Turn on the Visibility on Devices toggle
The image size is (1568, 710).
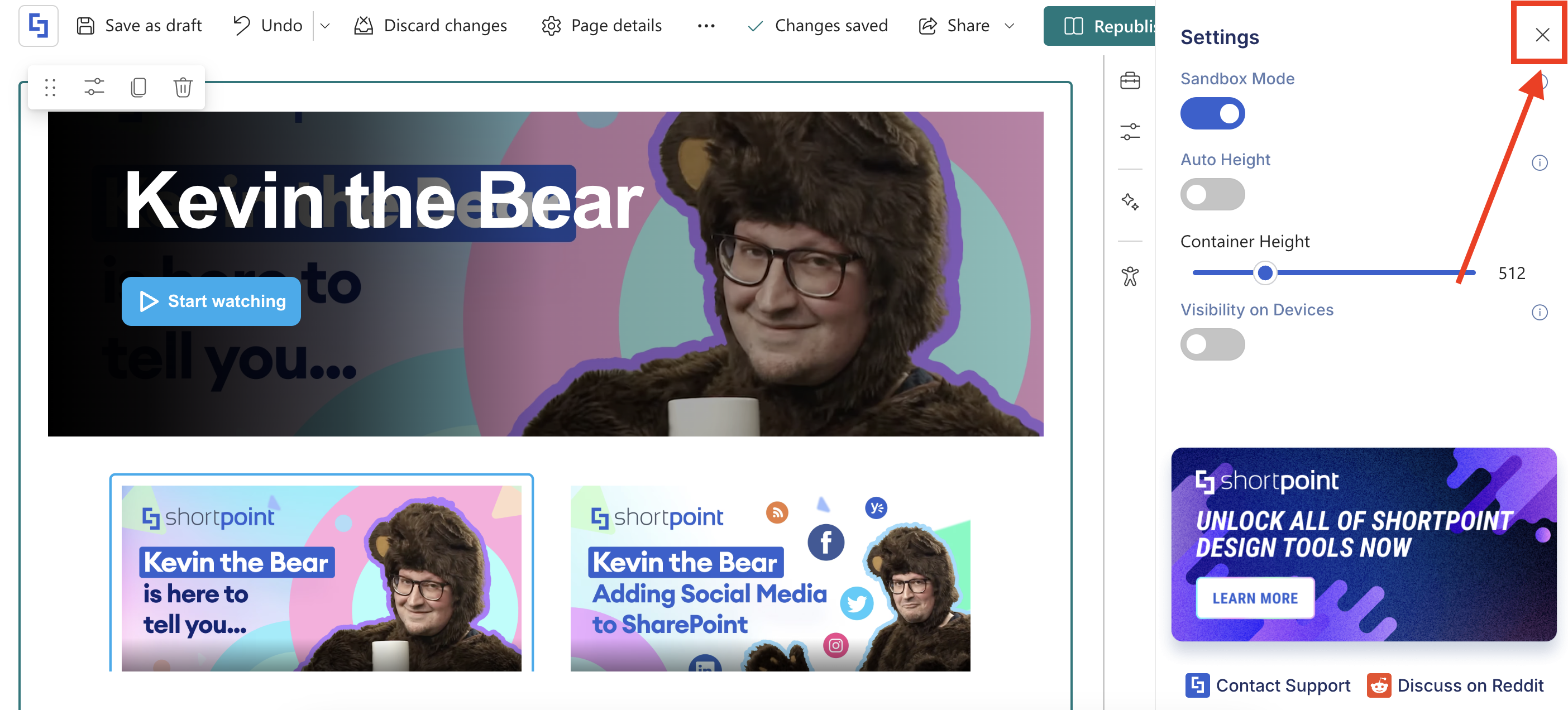[x=1212, y=344]
